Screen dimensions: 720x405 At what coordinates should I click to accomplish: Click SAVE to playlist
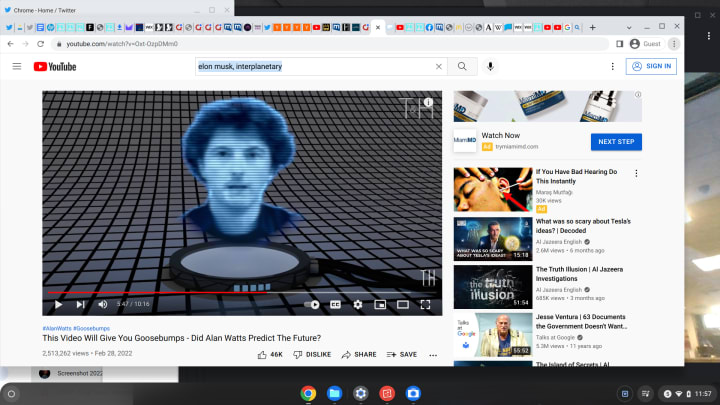[402, 354]
